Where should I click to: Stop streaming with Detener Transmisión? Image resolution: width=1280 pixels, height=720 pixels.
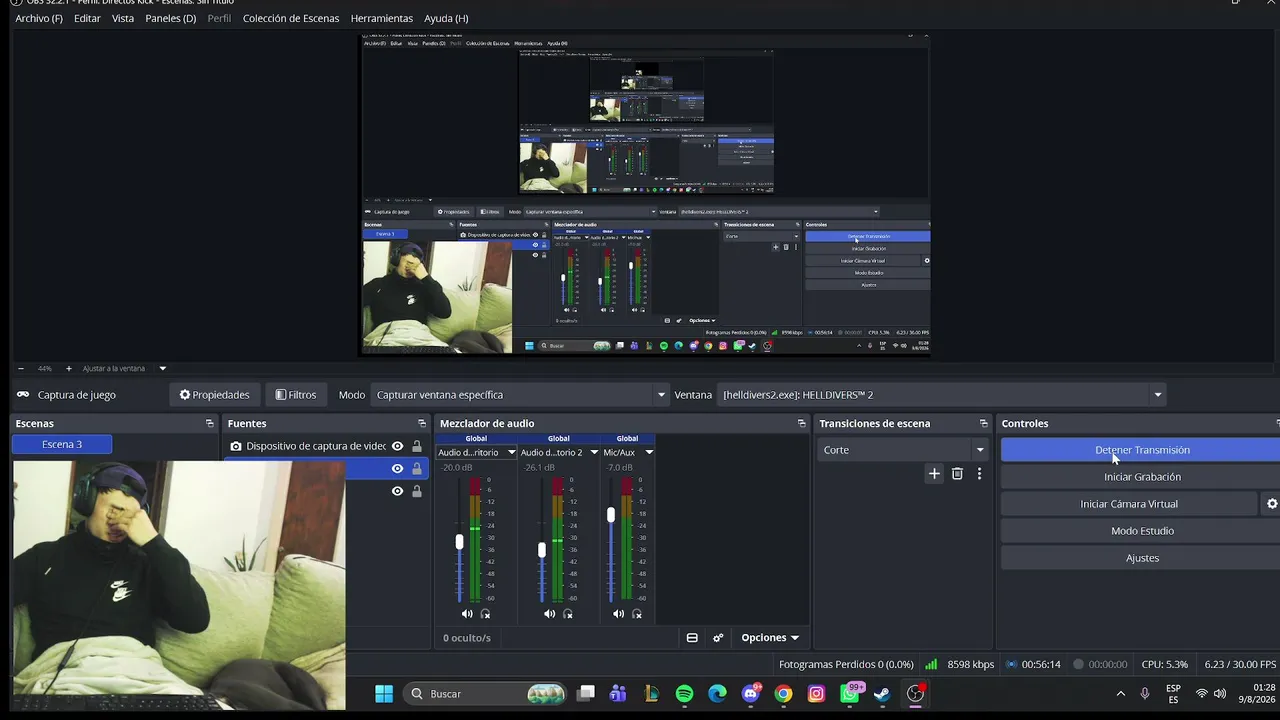tap(1142, 450)
